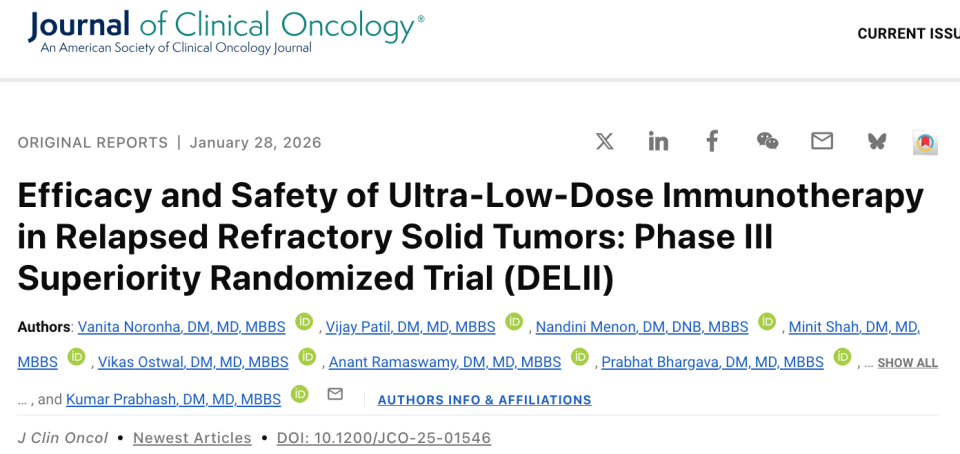Open Kumar Prabhash's ORCID iD icon

300,394
